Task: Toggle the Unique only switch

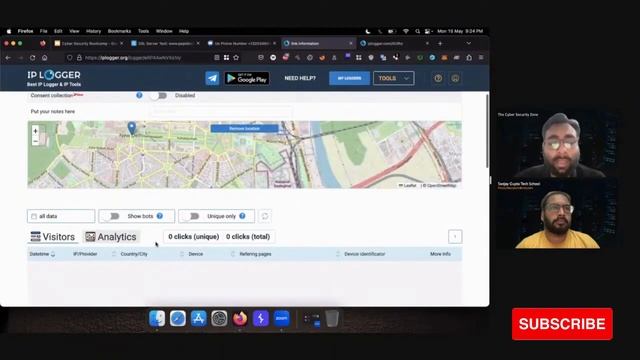Action: click(191, 216)
